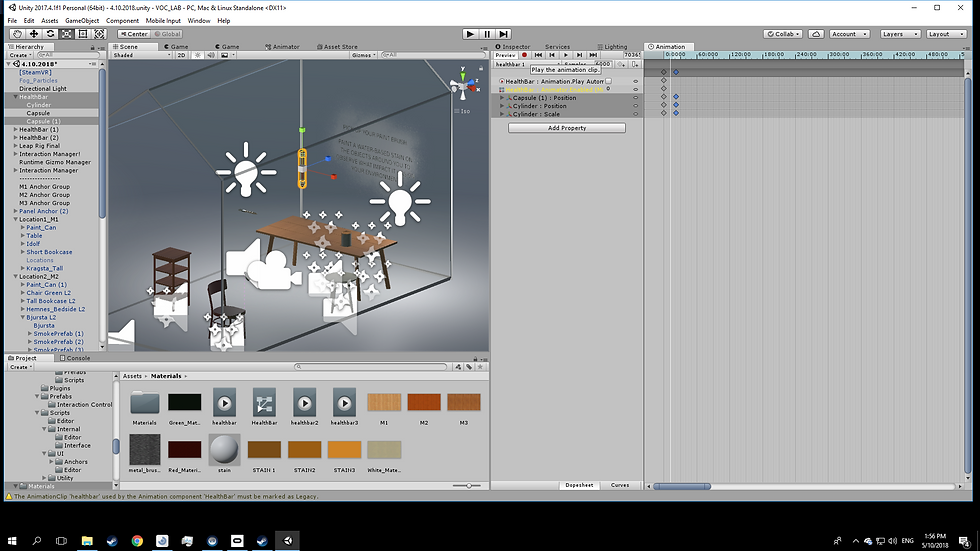
Task: Select the Hand tool in toolbar
Action: pos(17,34)
